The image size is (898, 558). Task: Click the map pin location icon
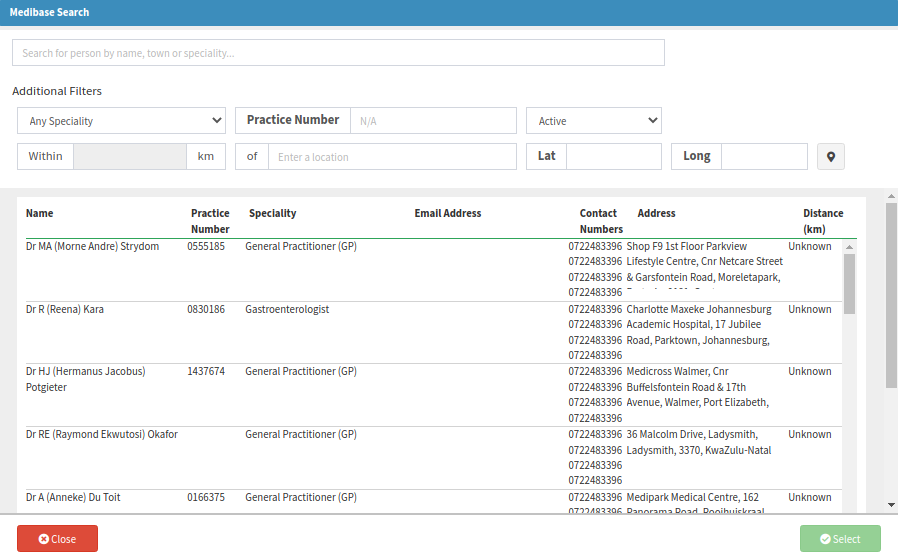830,157
